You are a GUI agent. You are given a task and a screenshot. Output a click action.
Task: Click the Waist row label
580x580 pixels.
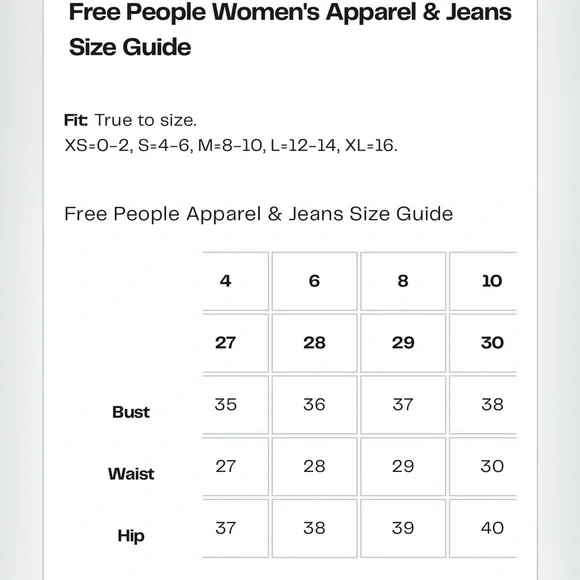(131, 474)
